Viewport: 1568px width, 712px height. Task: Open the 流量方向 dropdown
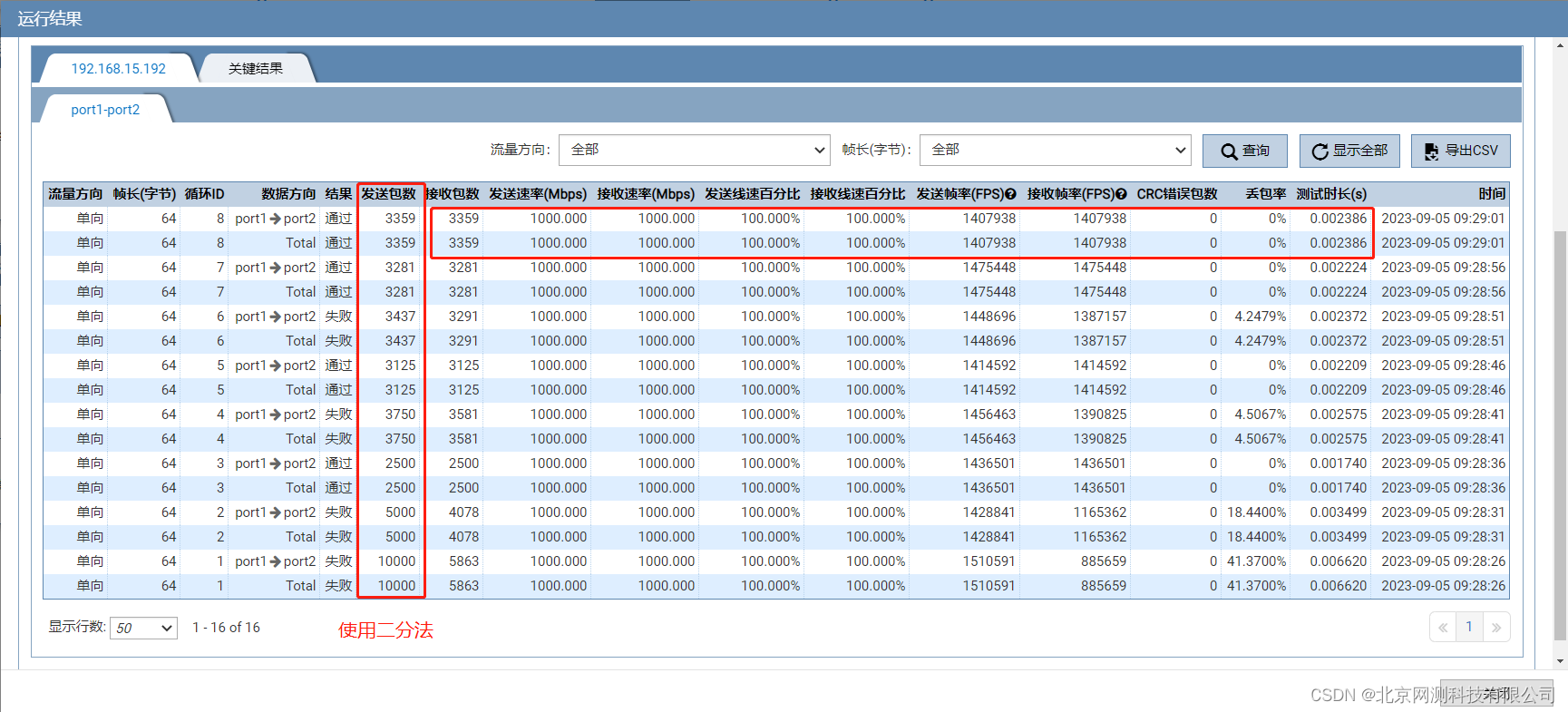pyautogui.click(x=695, y=150)
